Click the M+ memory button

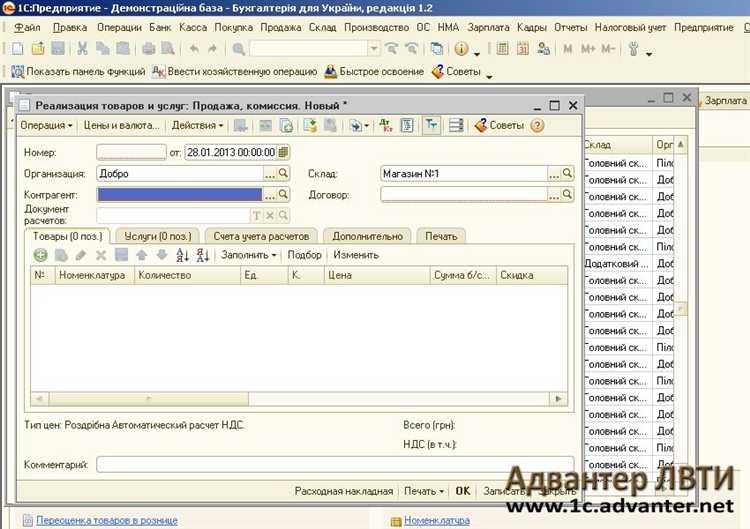pyautogui.click(x=588, y=48)
